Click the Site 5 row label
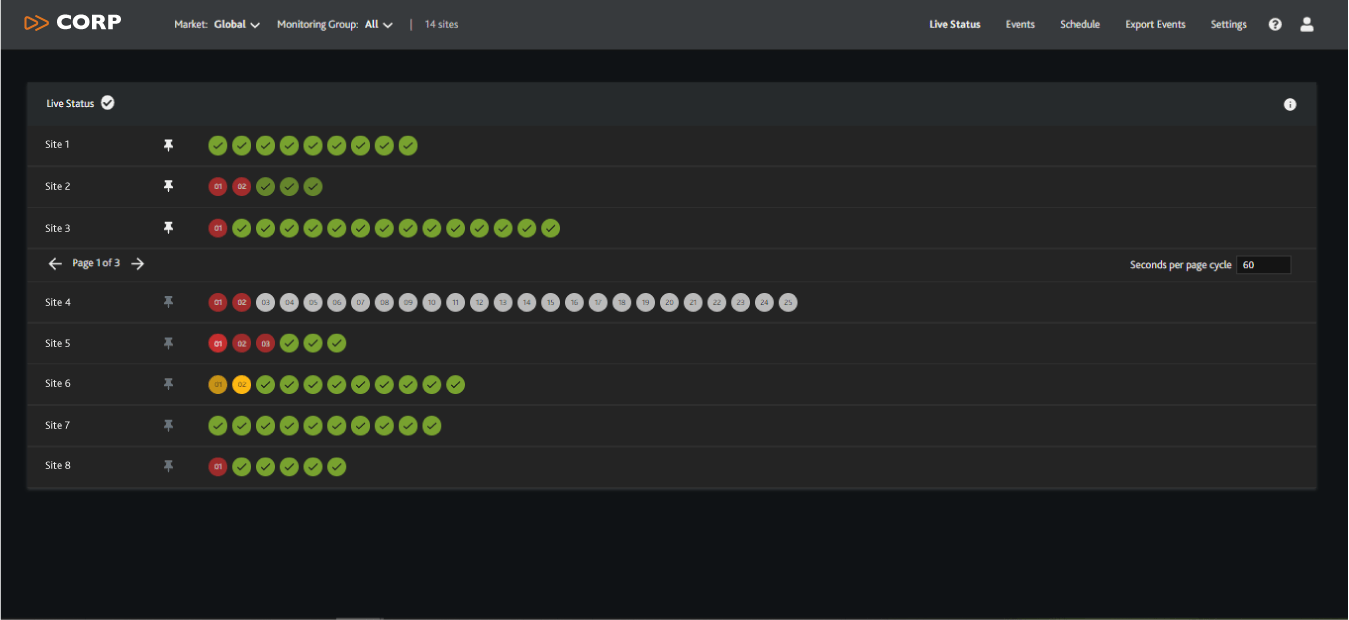This screenshot has width=1349, height=620. 58,343
